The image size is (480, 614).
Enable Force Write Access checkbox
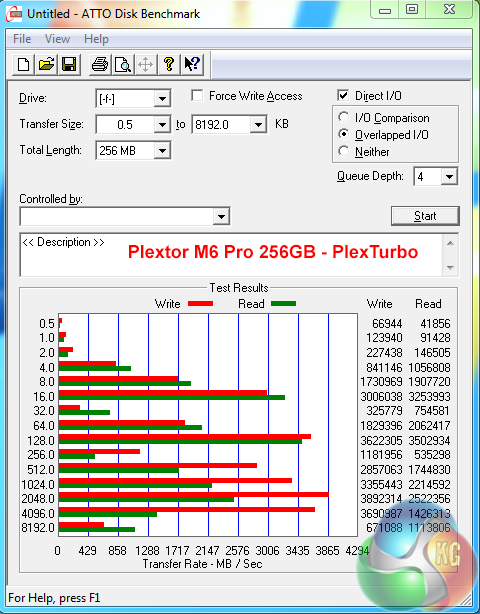(197, 96)
